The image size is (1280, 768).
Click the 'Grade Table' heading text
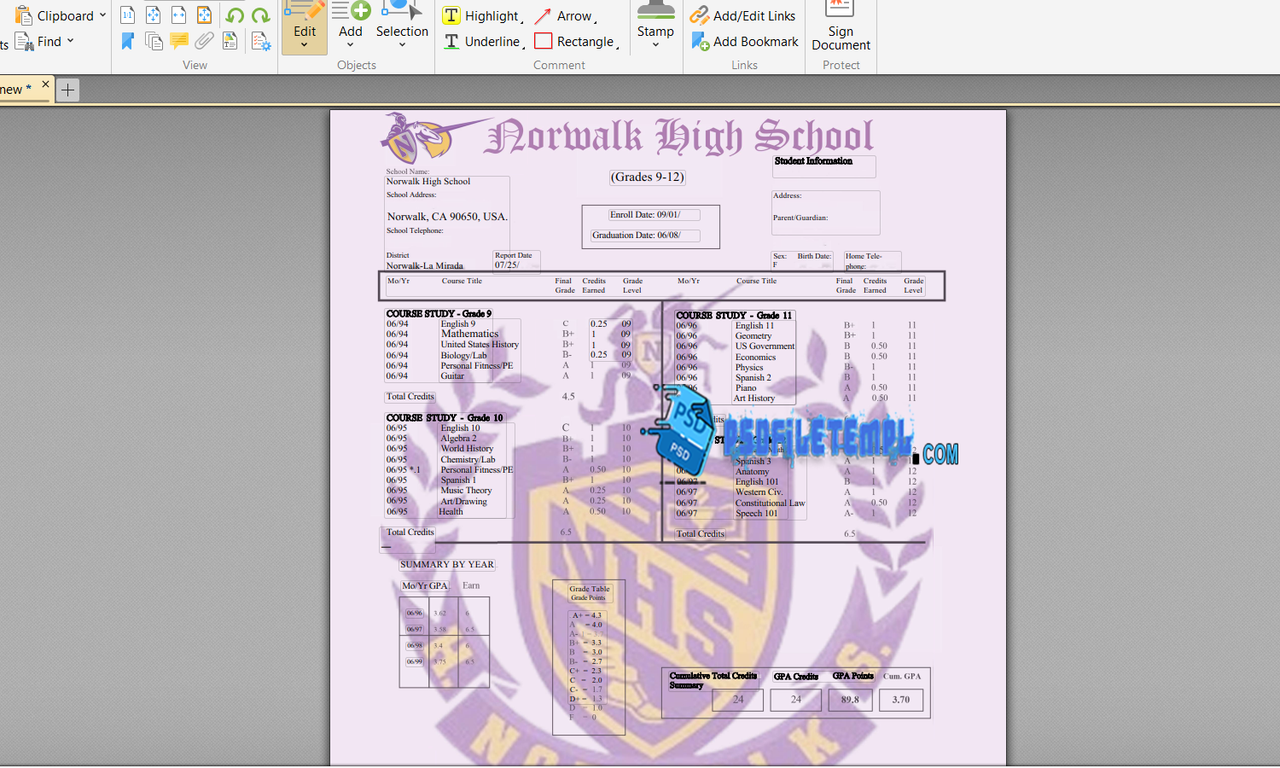tap(589, 589)
